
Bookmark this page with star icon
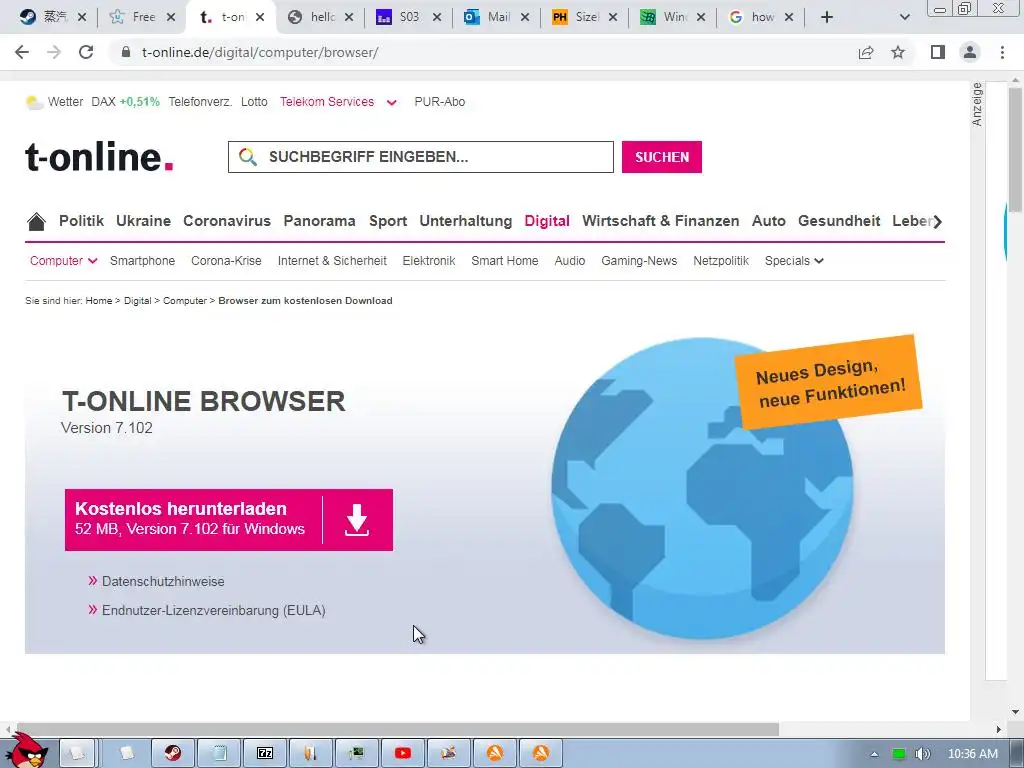(898, 52)
